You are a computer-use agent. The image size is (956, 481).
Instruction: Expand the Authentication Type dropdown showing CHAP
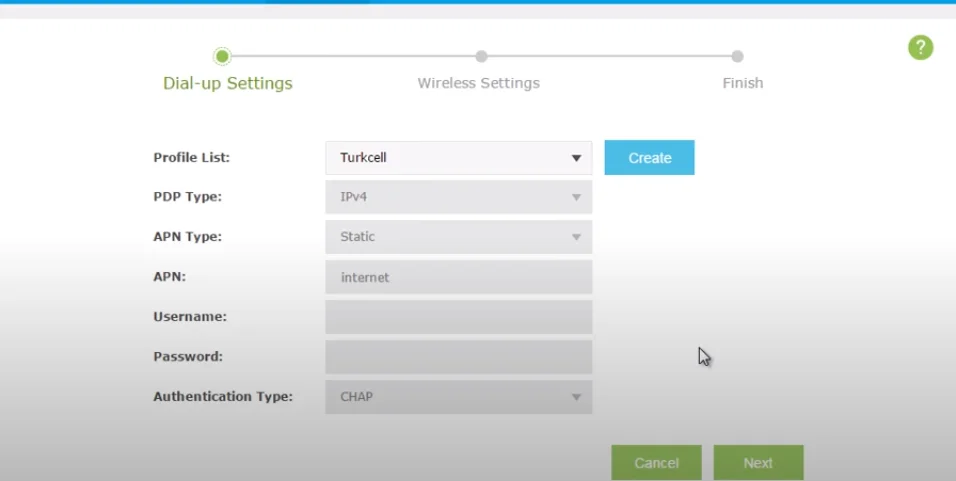pos(458,397)
